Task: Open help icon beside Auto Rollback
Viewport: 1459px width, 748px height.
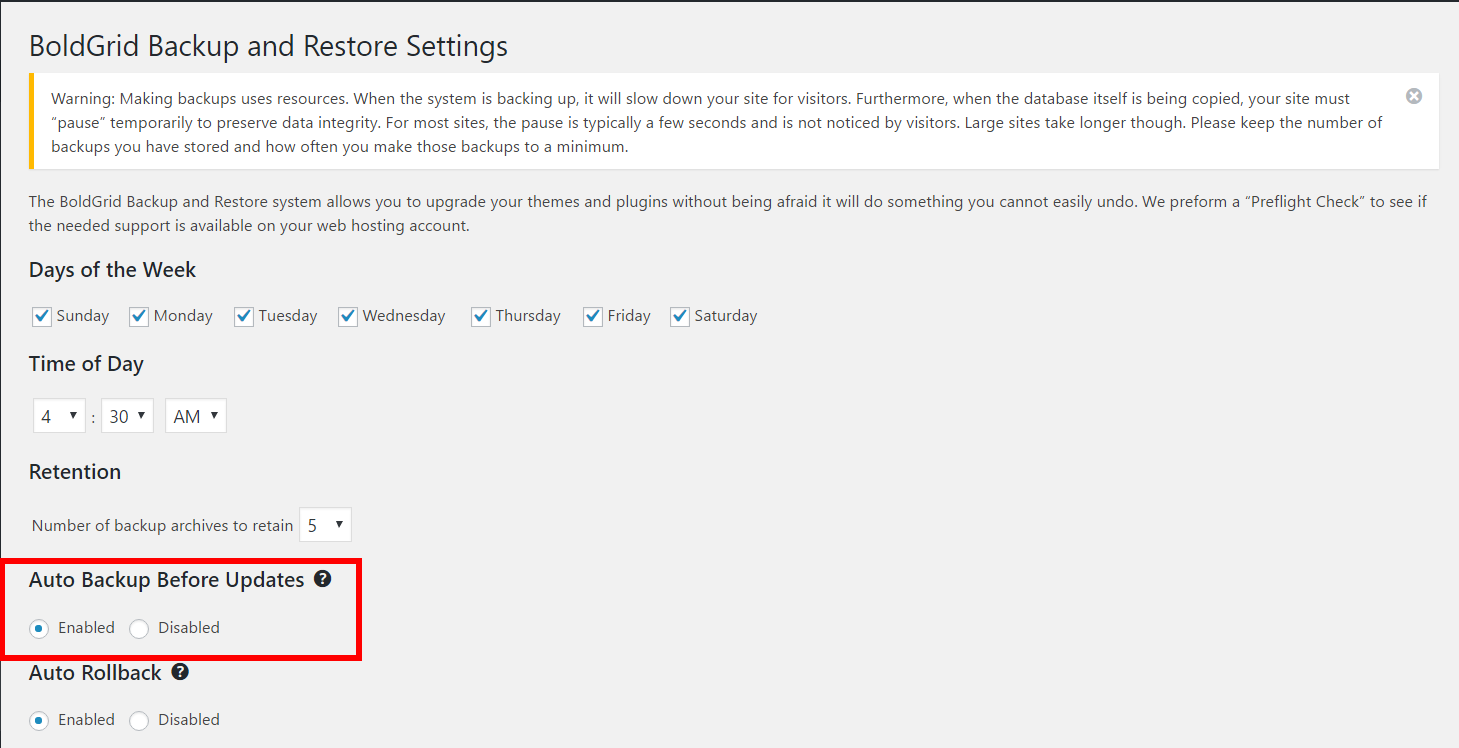Action: coord(180,672)
